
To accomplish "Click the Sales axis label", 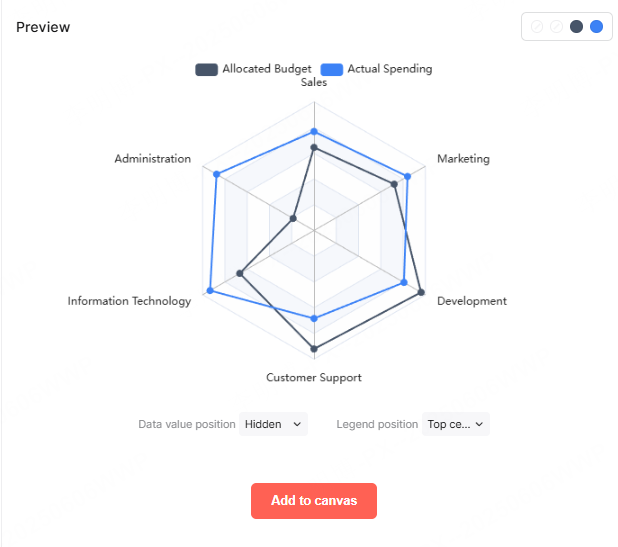I will 314,83.
